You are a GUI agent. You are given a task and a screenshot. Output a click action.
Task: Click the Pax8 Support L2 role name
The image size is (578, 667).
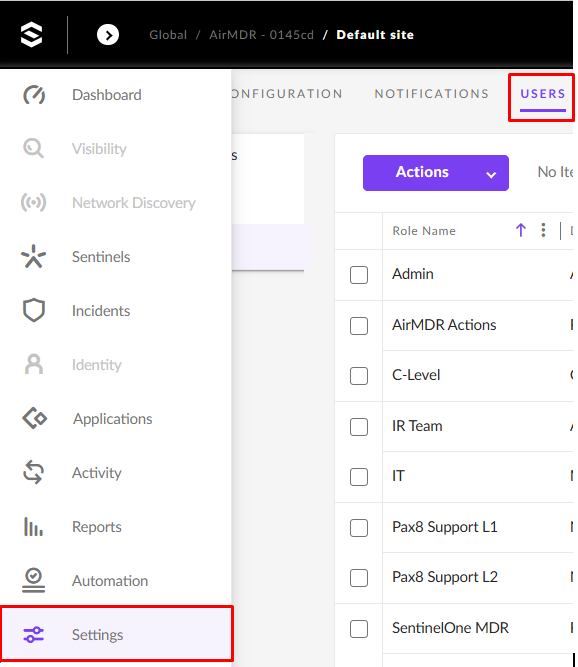[445, 577]
